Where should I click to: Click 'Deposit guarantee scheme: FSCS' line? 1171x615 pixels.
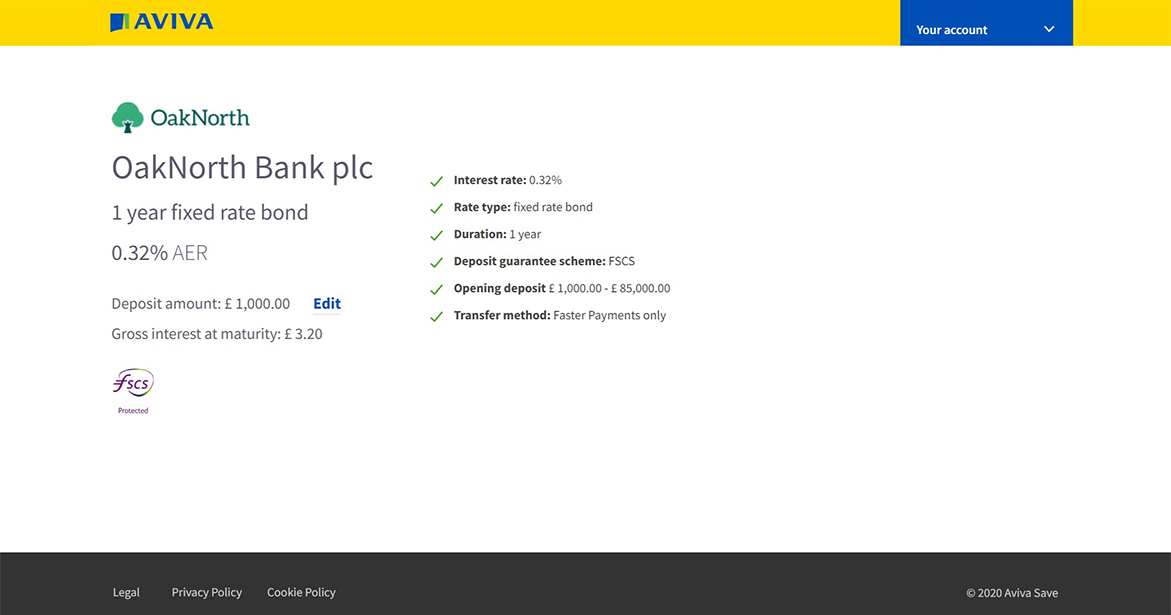coord(544,261)
